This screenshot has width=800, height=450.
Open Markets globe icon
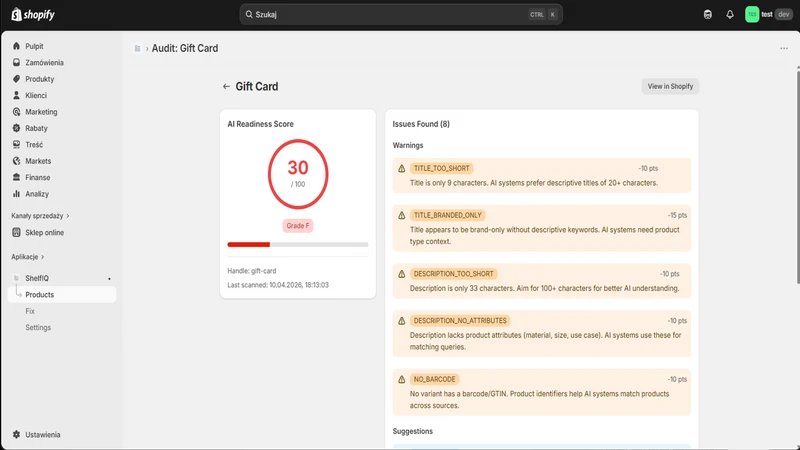[16, 161]
